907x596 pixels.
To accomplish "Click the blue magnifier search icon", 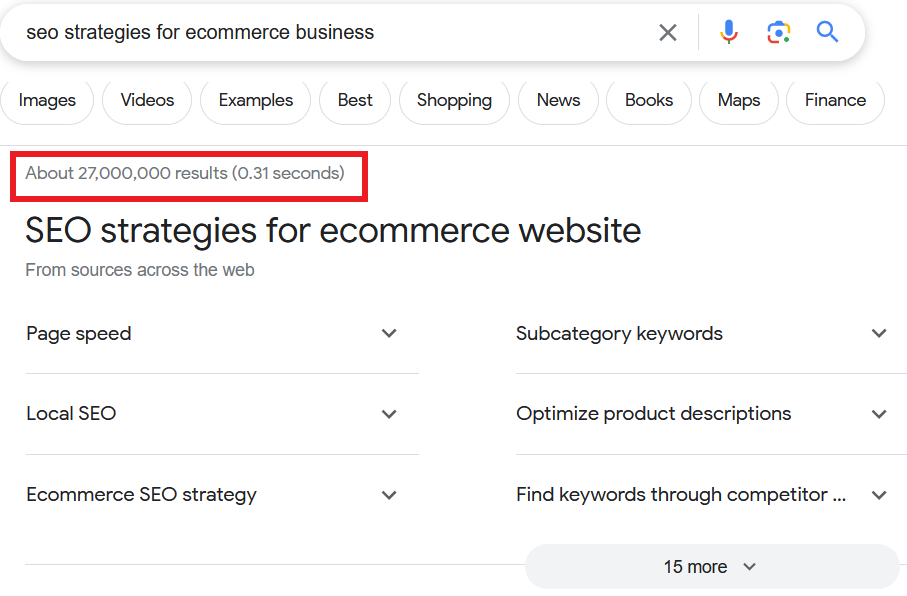I will (827, 33).
